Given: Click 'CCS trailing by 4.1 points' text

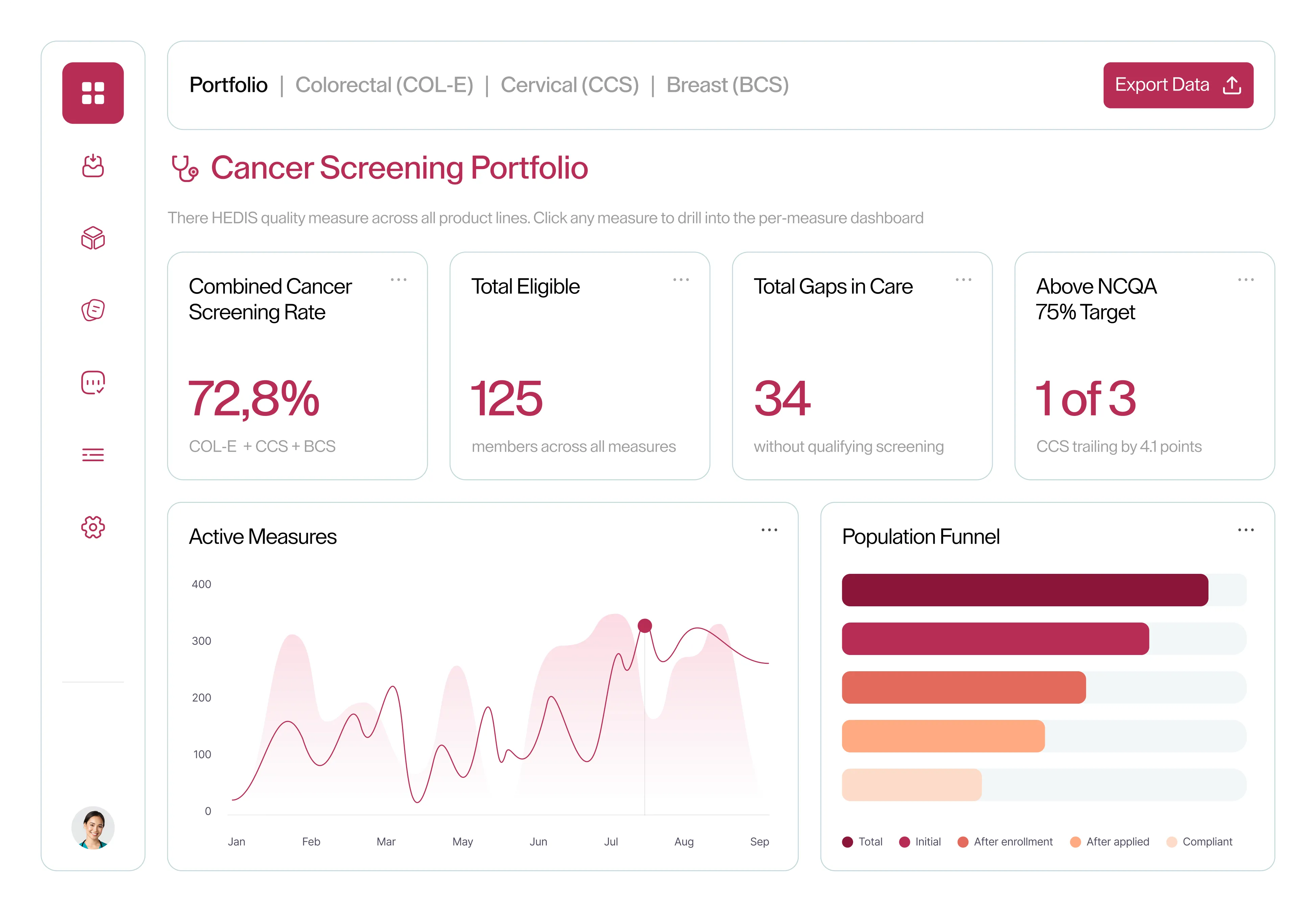Looking at the screenshot, I should [x=1119, y=446].
